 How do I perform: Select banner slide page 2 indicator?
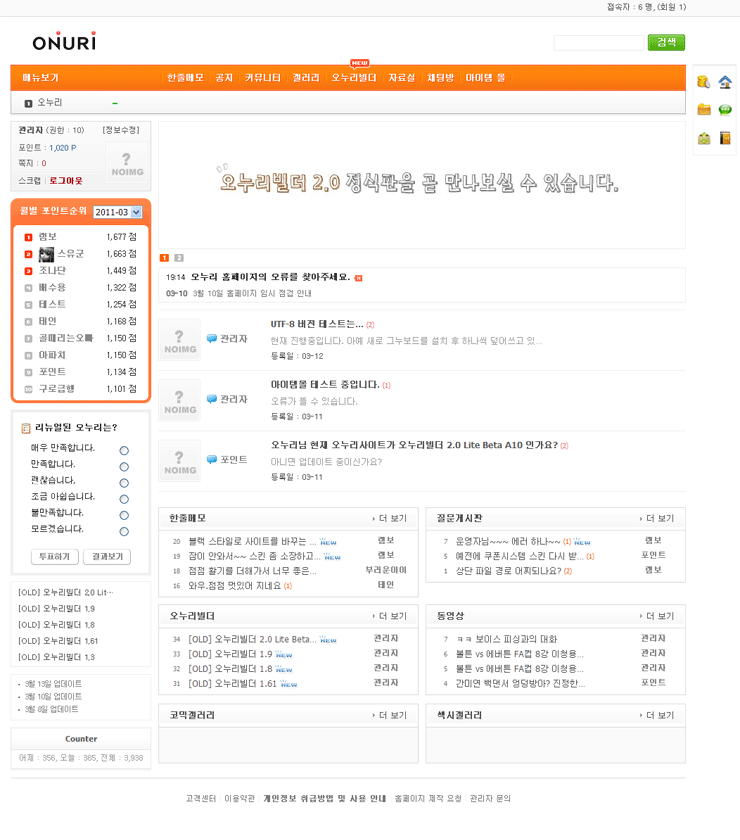click(179, 258)
